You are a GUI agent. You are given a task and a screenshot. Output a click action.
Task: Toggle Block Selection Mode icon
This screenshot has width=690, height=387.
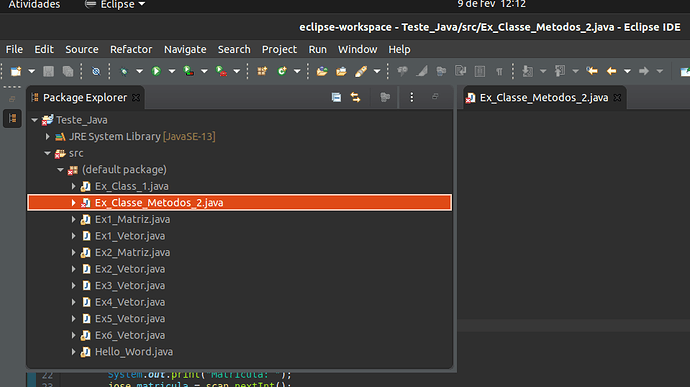[480, 71]
